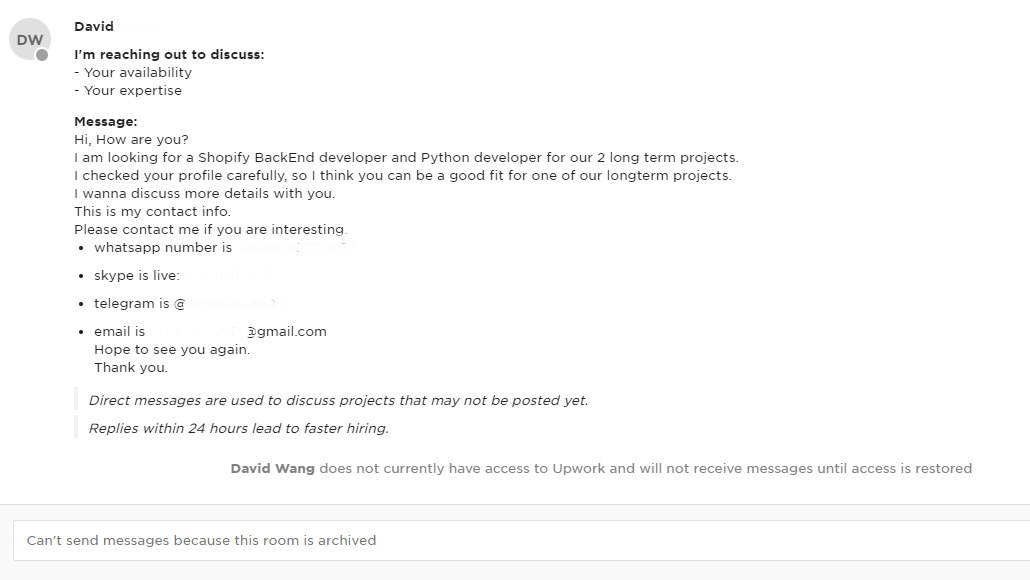
Task: Click the 'Replies within 24 hours' note
Action: [x=238, y=428]
